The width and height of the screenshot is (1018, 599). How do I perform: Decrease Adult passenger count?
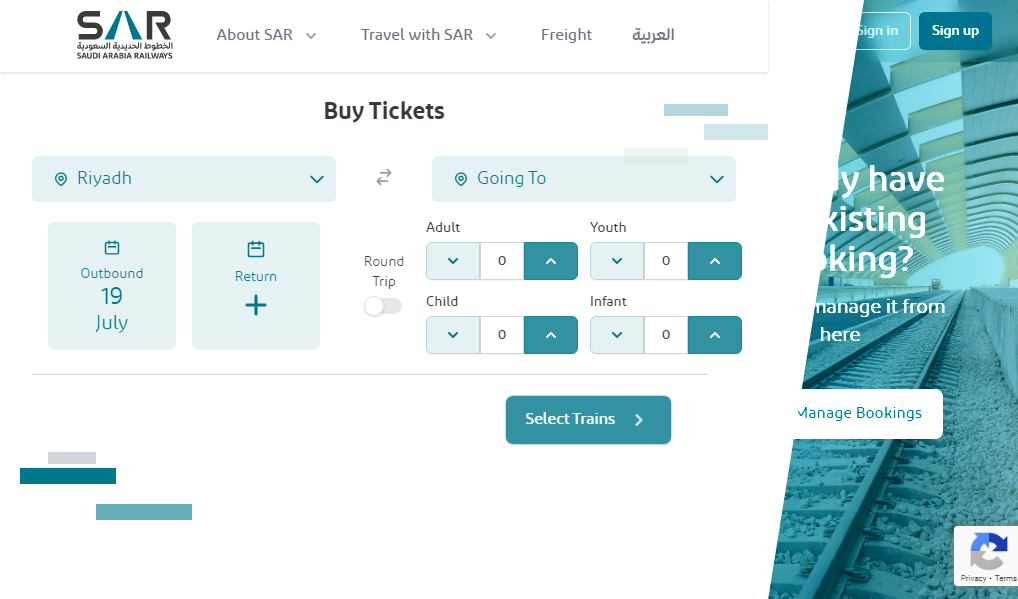tap(453, 261)
